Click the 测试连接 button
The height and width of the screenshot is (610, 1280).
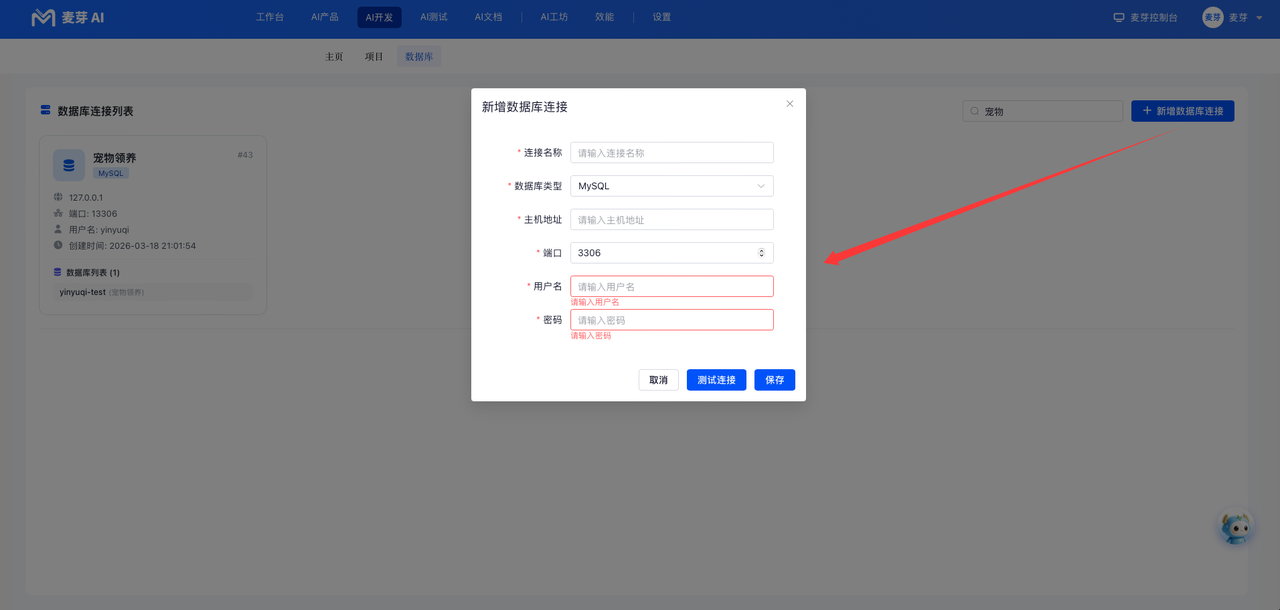(x=716, y=380)
